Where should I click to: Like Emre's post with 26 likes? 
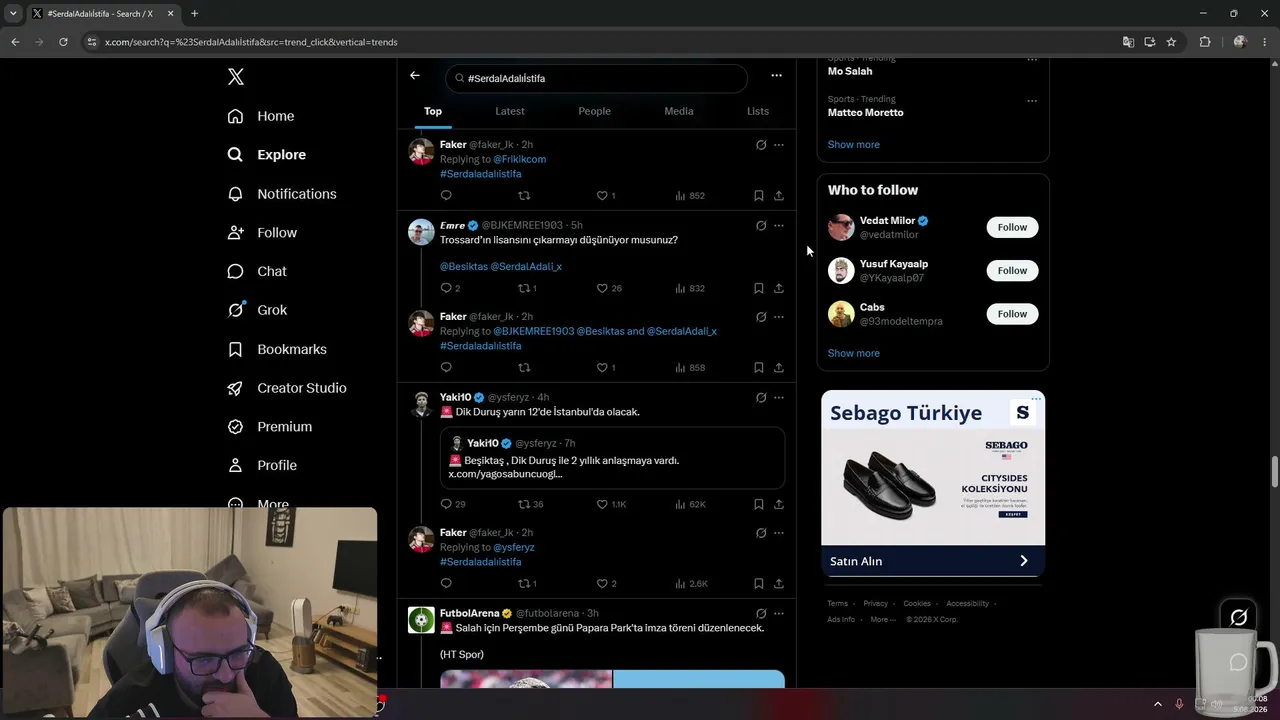click(609, 288)
